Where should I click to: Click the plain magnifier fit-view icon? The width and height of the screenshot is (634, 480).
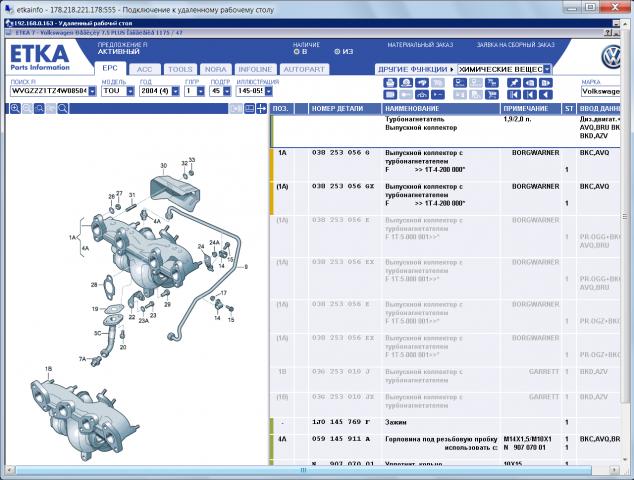pyautogui.click(x=63, y=108)
